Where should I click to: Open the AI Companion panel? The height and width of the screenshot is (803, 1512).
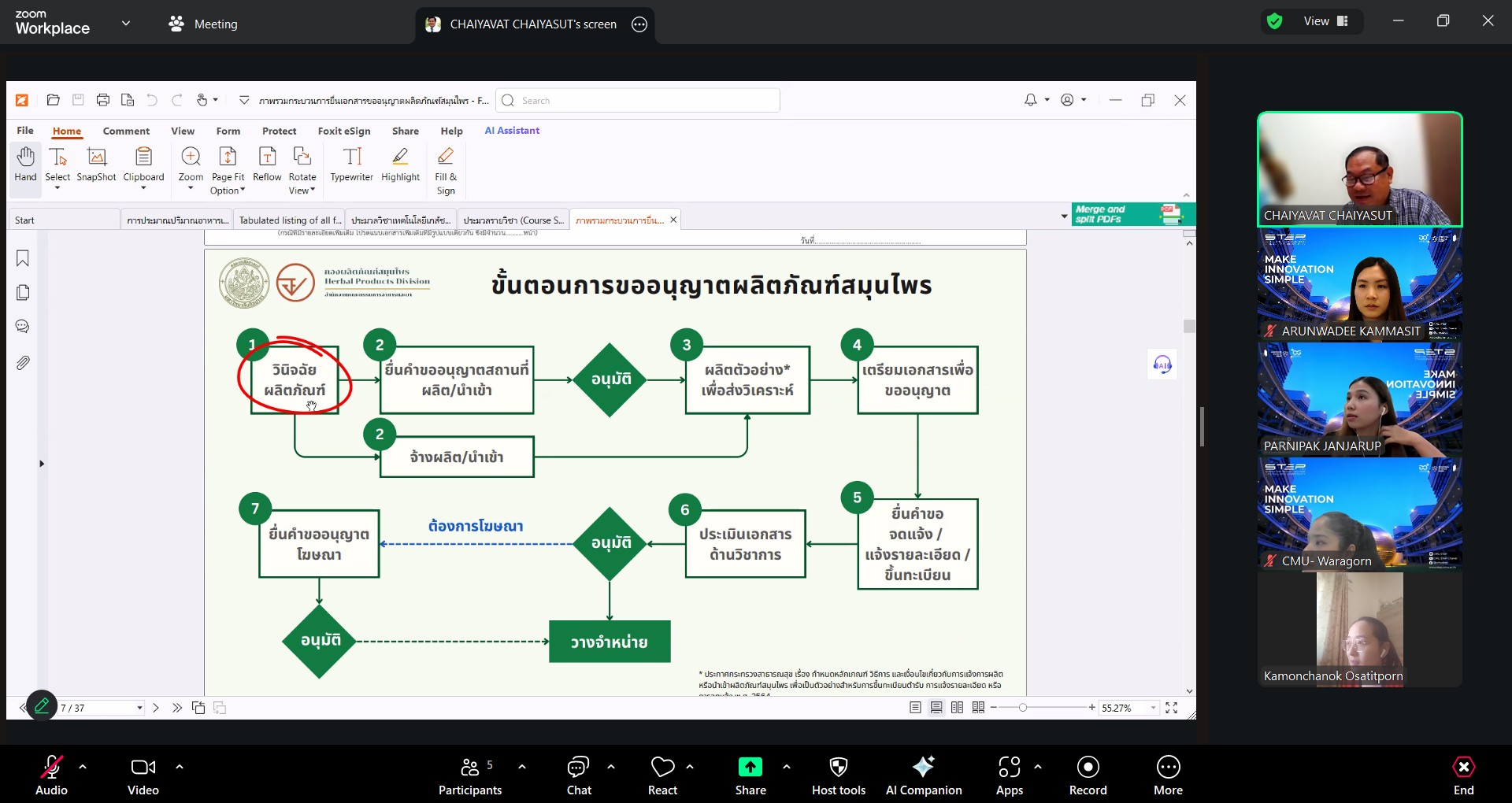click(923, 775)
